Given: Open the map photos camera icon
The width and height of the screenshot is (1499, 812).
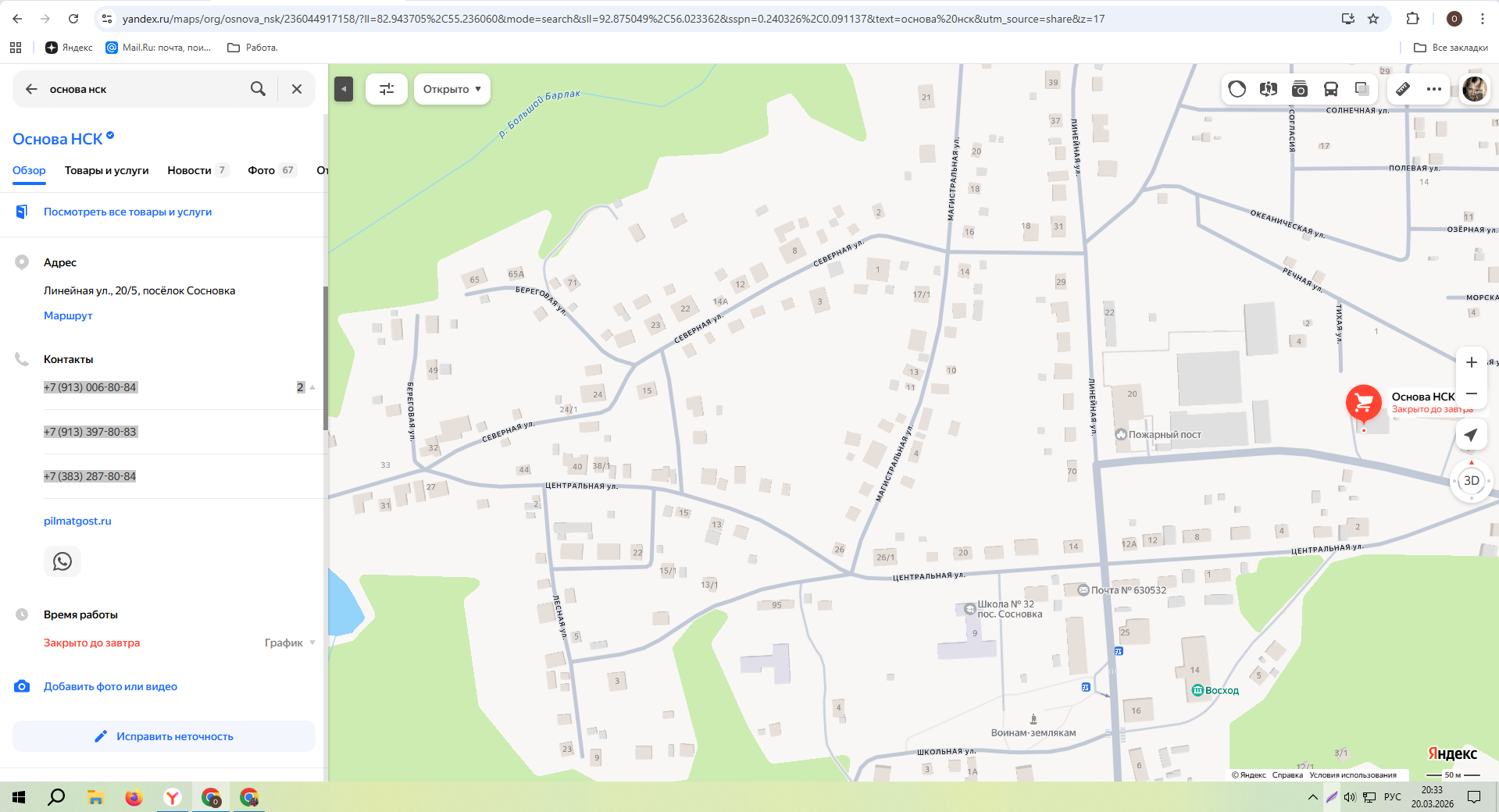Looking at the screenshot, I should click(1300, 89).
